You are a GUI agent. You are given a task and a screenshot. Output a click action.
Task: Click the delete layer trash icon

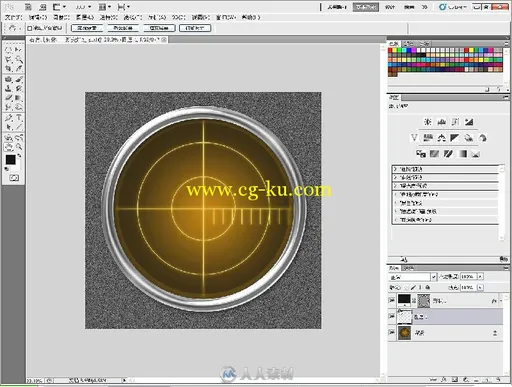coord(497,379)
